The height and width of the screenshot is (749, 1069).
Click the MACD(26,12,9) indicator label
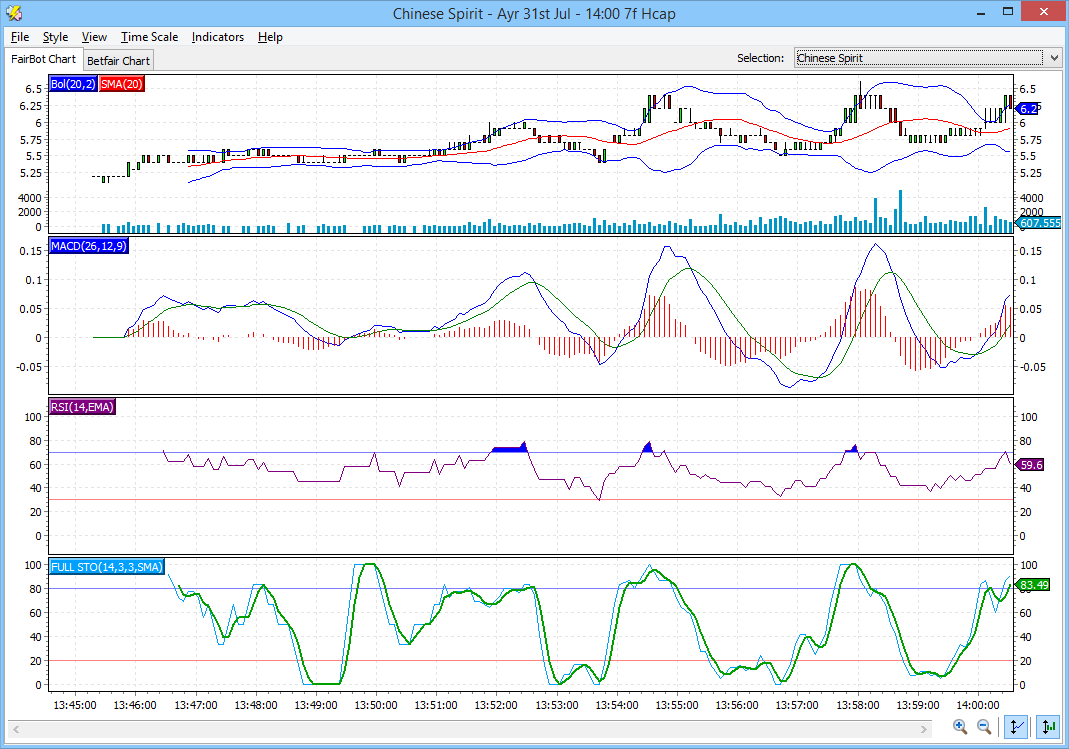pos(89,246)
